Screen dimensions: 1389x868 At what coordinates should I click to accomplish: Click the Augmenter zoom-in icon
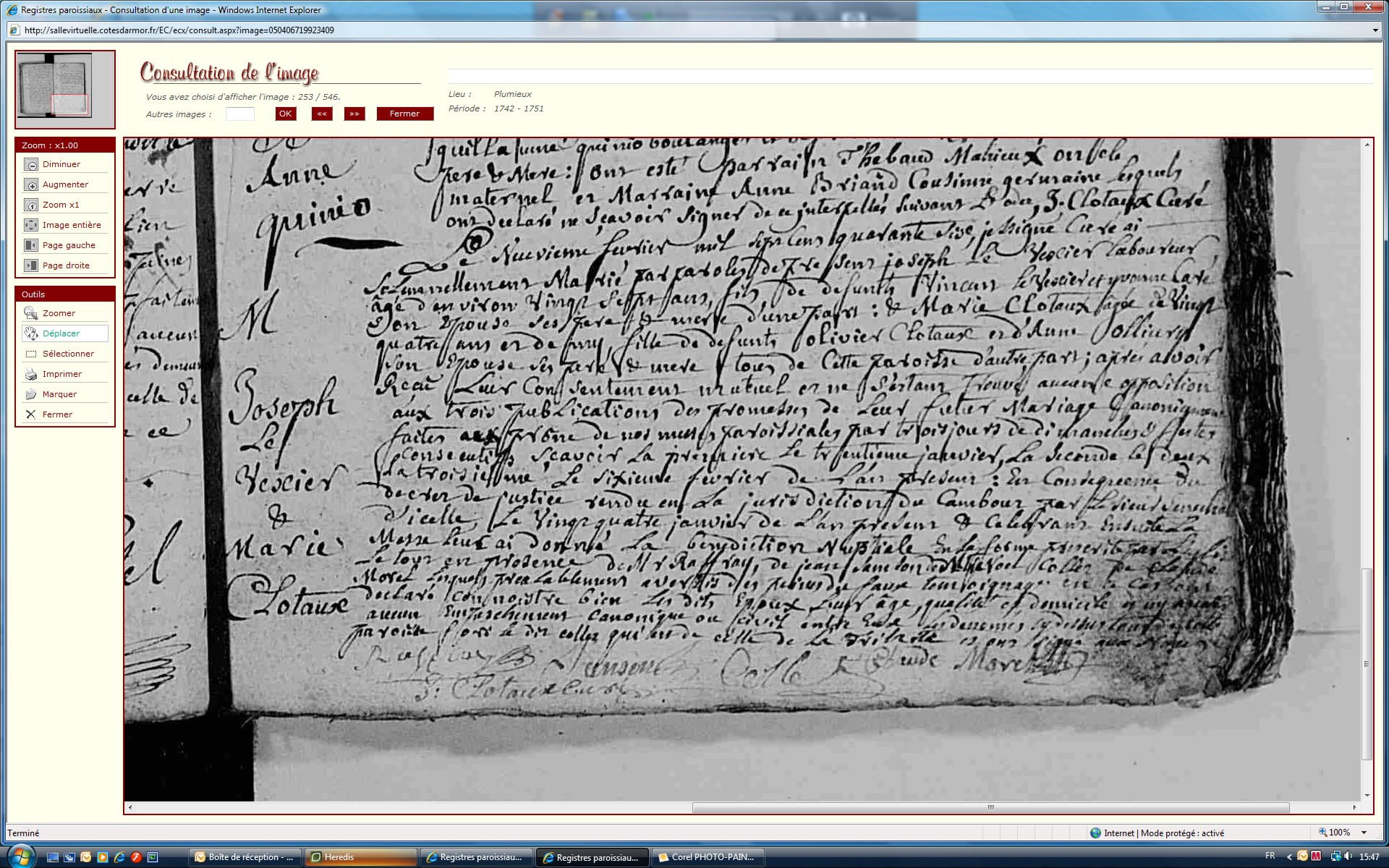coord(31,185)
